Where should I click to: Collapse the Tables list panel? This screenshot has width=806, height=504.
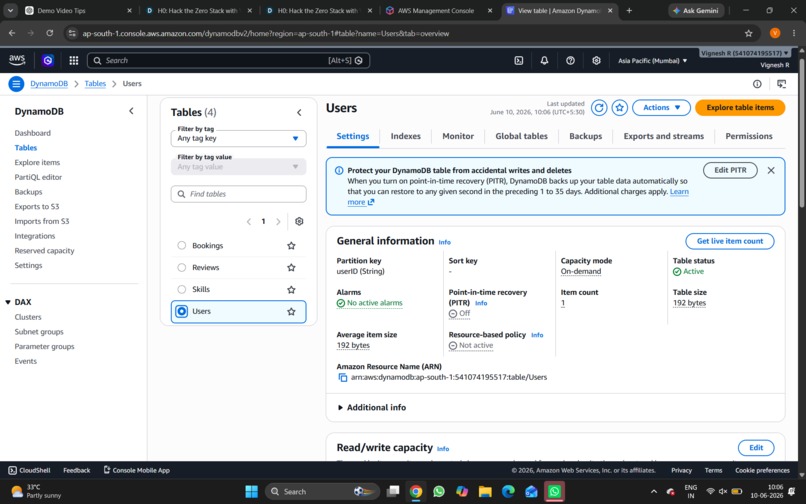pyautogui.click(x=299, y=113)
